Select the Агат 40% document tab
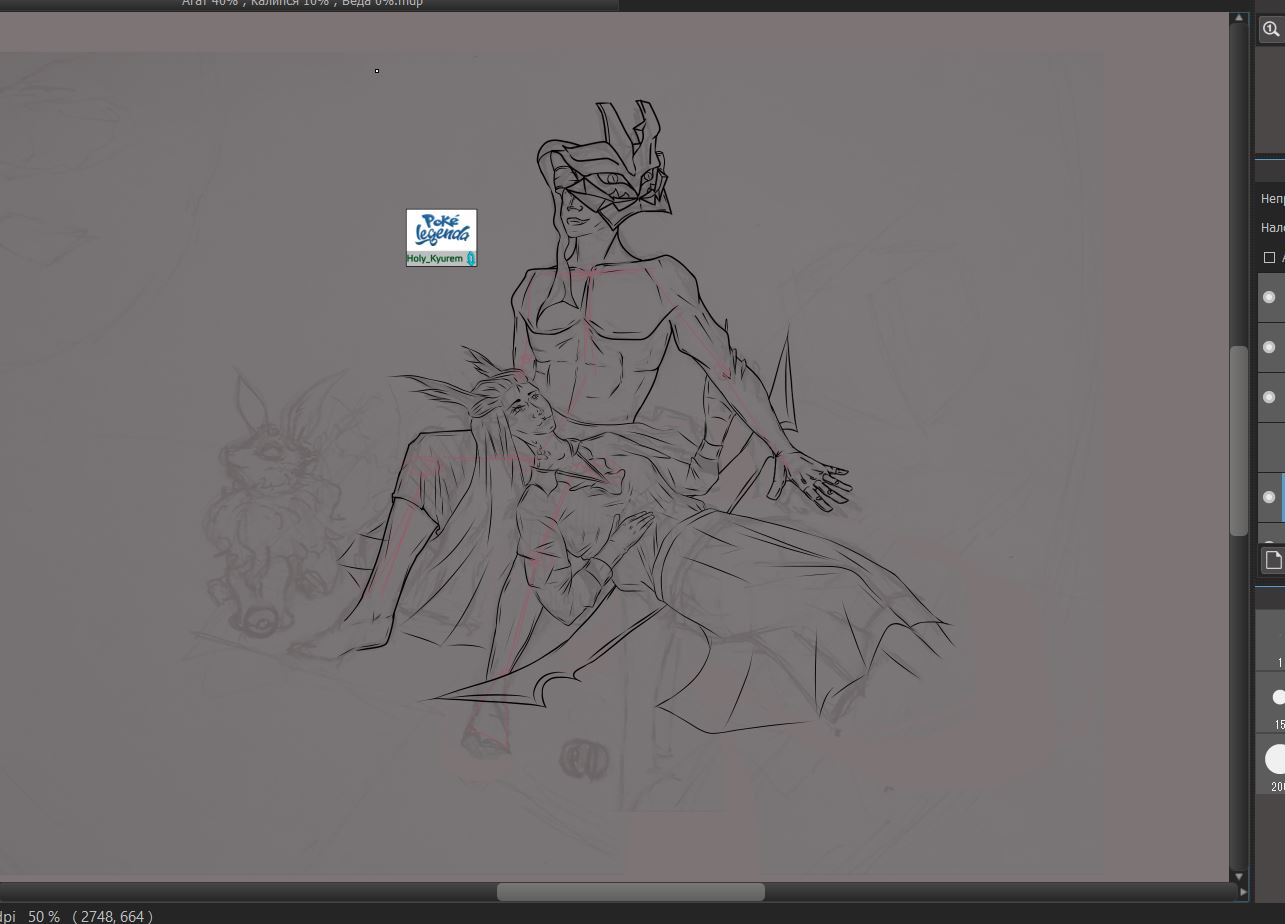 pyautogui.click(x=309, y=4)
